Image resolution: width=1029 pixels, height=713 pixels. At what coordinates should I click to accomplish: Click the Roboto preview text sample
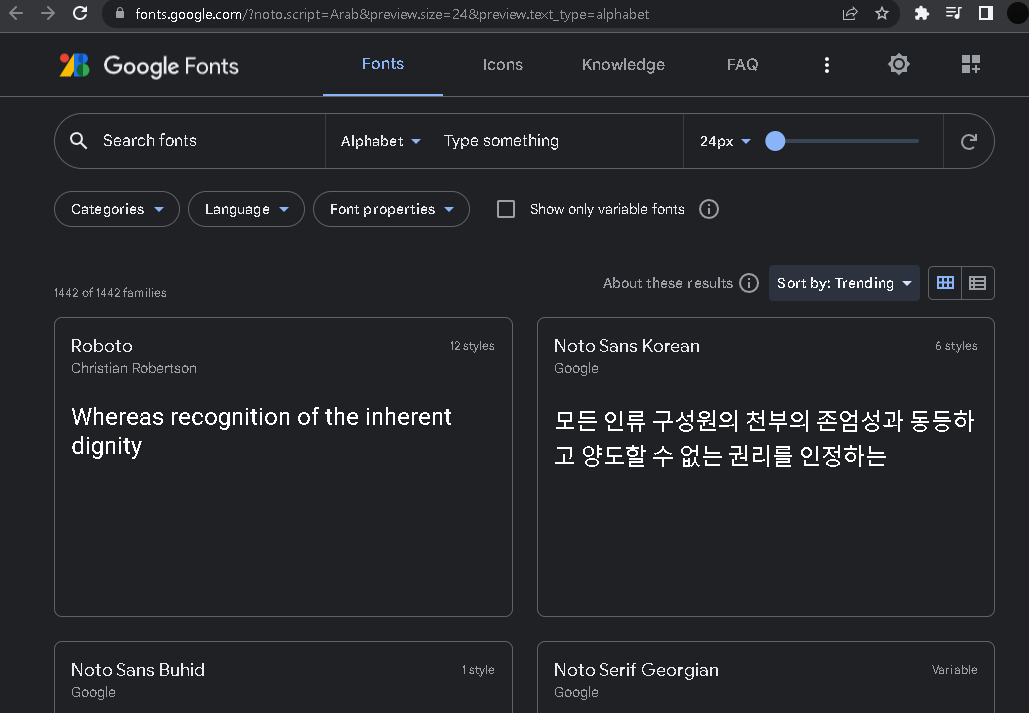[x=261, y=431]
